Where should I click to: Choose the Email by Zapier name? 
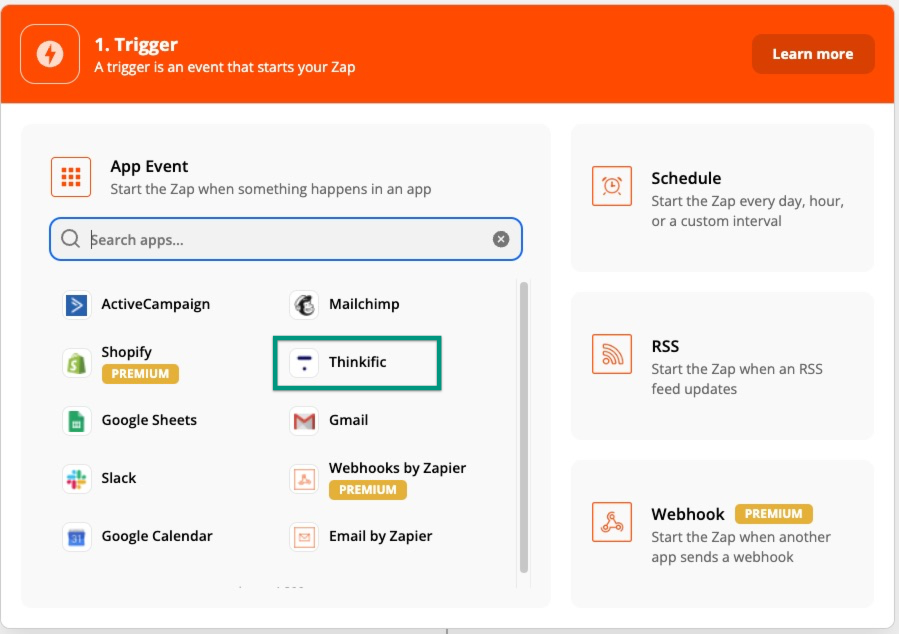[x=381, y=536]
